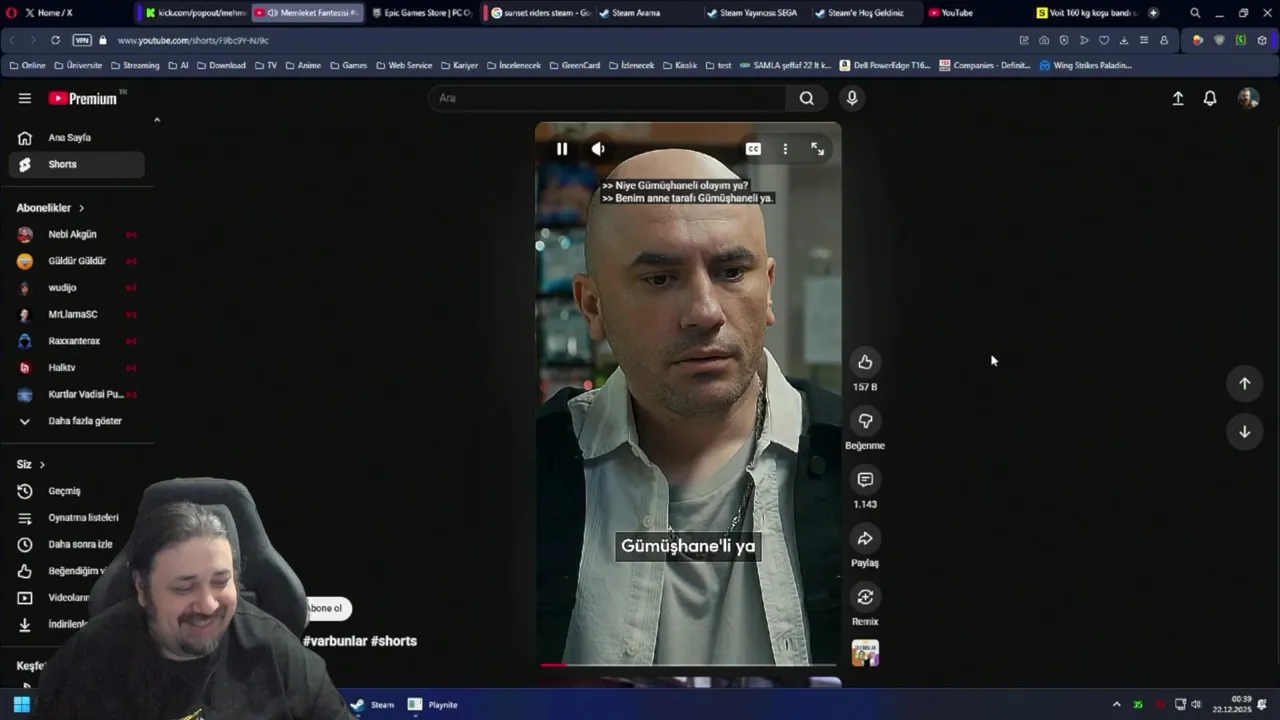Open the account avatar menu

pyautogui.click(x=1248, y=98)
